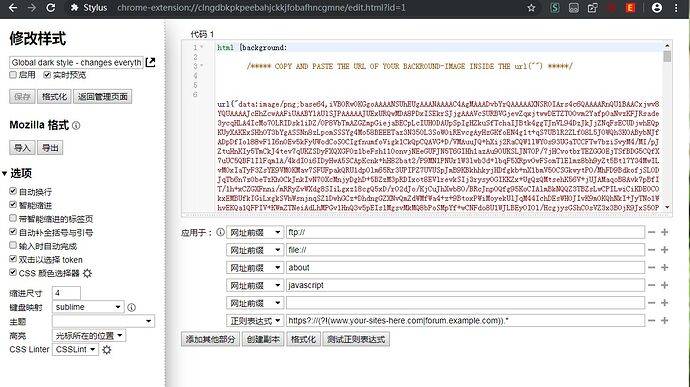Go forward in browser history
The height and width of the screenshot is (387, 690).
[x=31, y=7]
